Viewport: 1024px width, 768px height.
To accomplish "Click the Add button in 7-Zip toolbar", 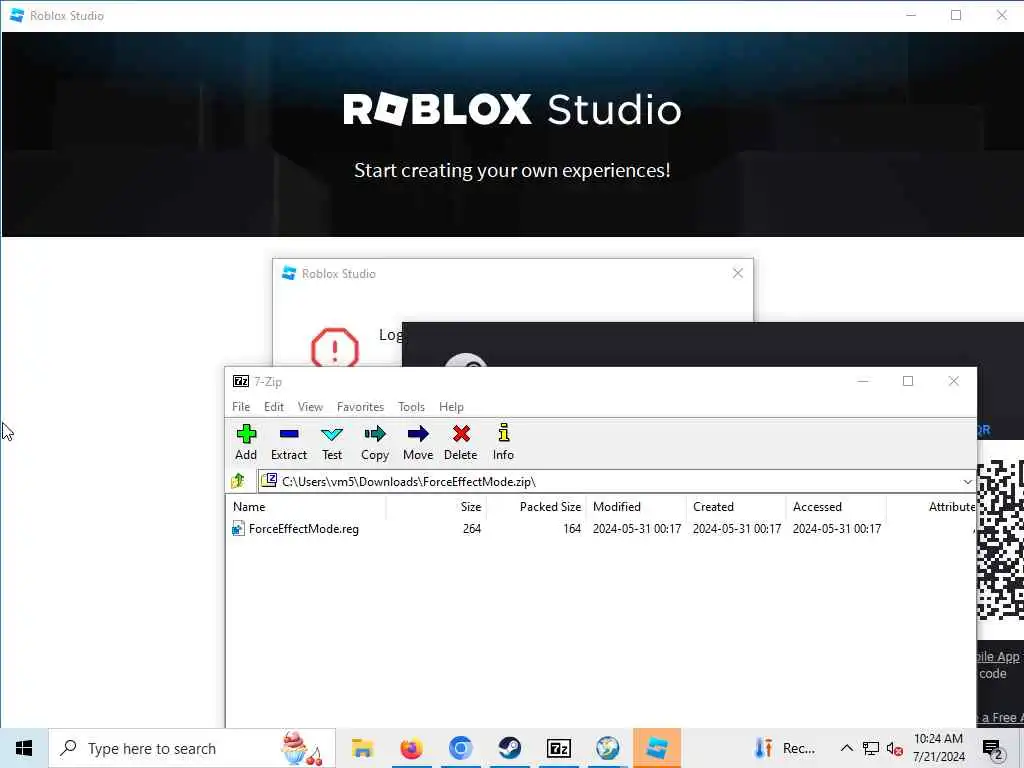I will [x=246, y=443].
